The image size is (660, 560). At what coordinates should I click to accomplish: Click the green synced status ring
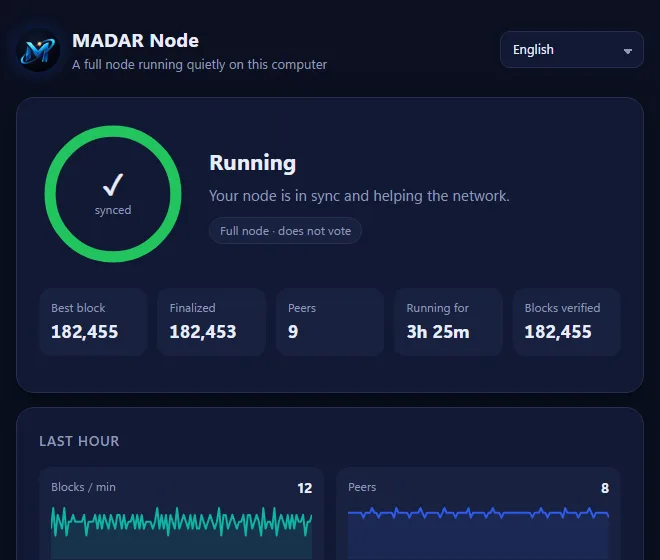click(113, 194)
